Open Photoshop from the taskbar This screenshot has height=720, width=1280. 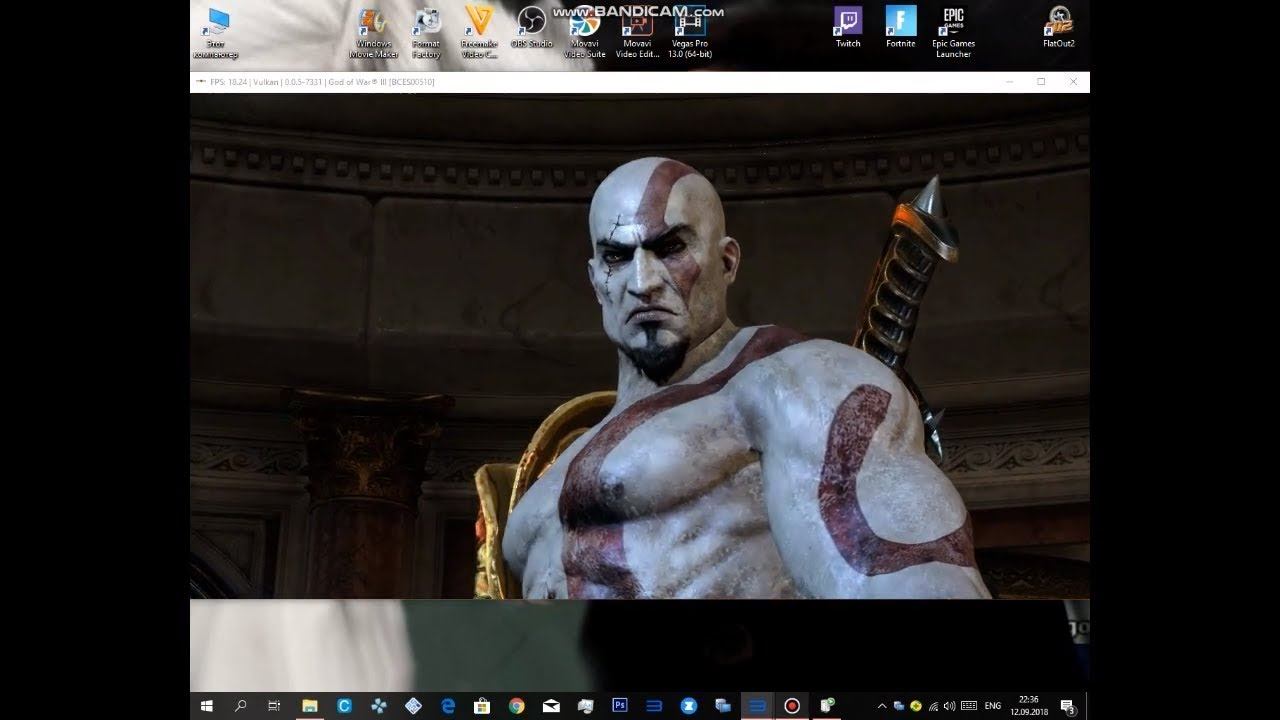[620, 705]
